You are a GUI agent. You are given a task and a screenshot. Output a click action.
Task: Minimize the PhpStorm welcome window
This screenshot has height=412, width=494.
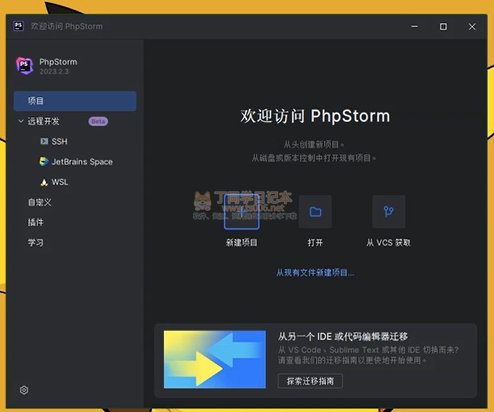tap(415, 26)
